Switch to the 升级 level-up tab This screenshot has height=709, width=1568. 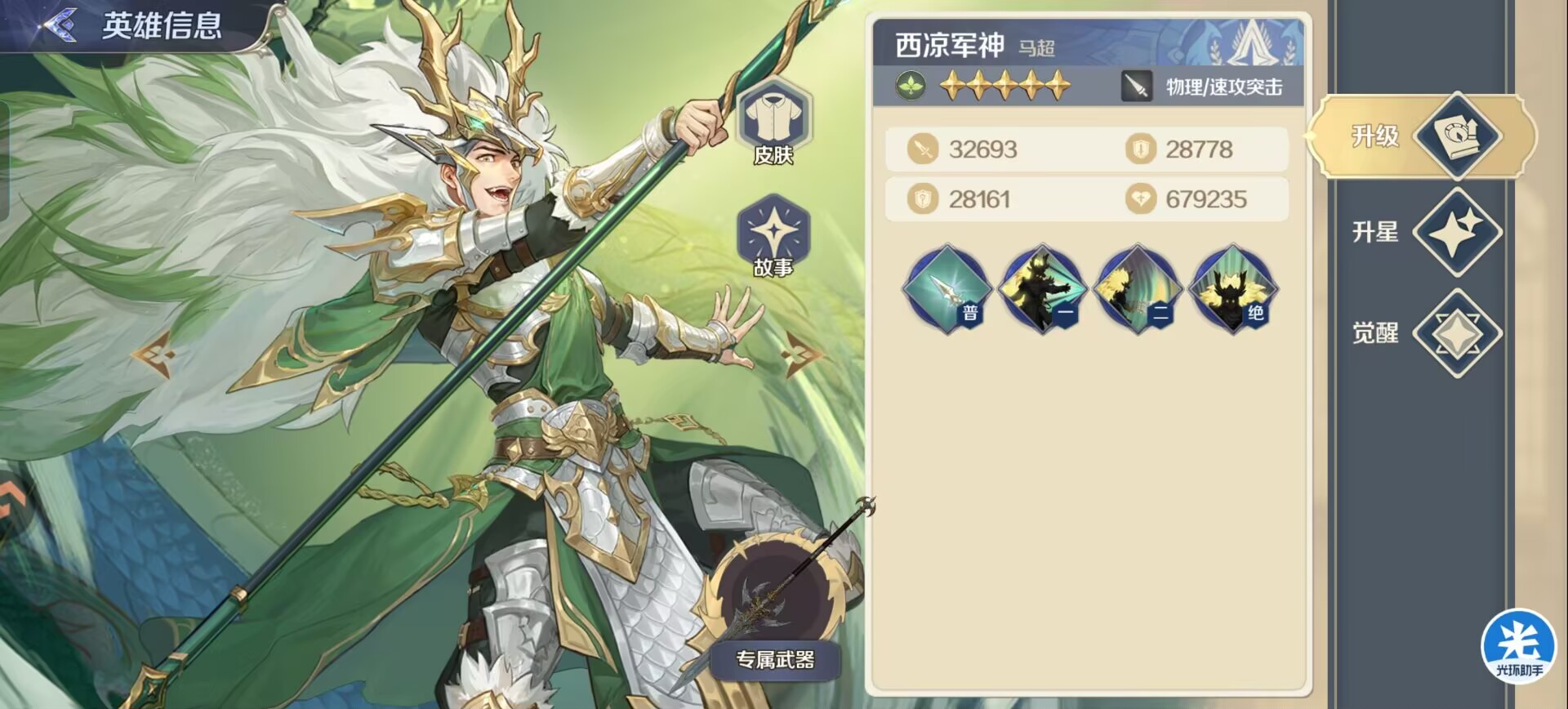coord(1425,136)
